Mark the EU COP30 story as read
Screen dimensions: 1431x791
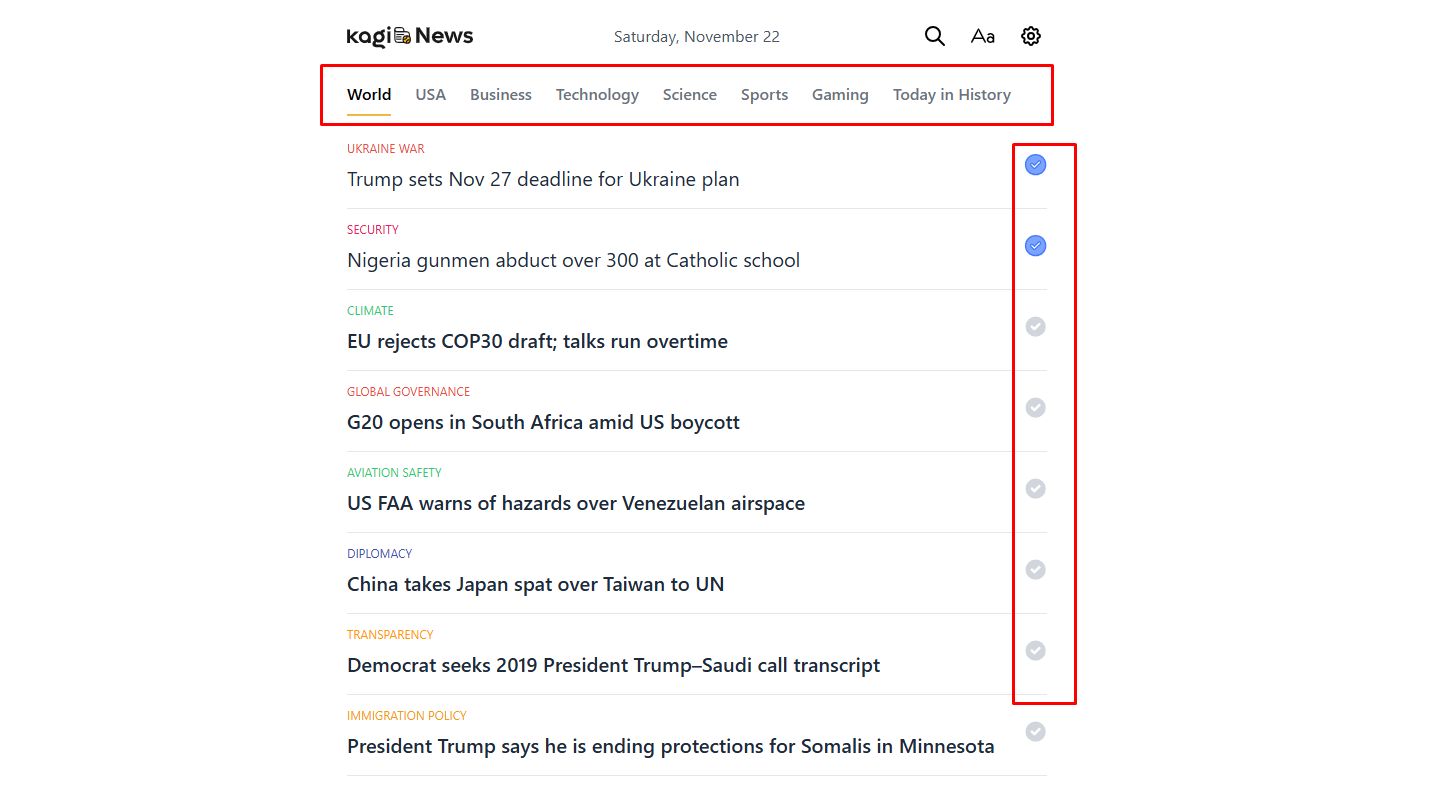coord(1035,326)
